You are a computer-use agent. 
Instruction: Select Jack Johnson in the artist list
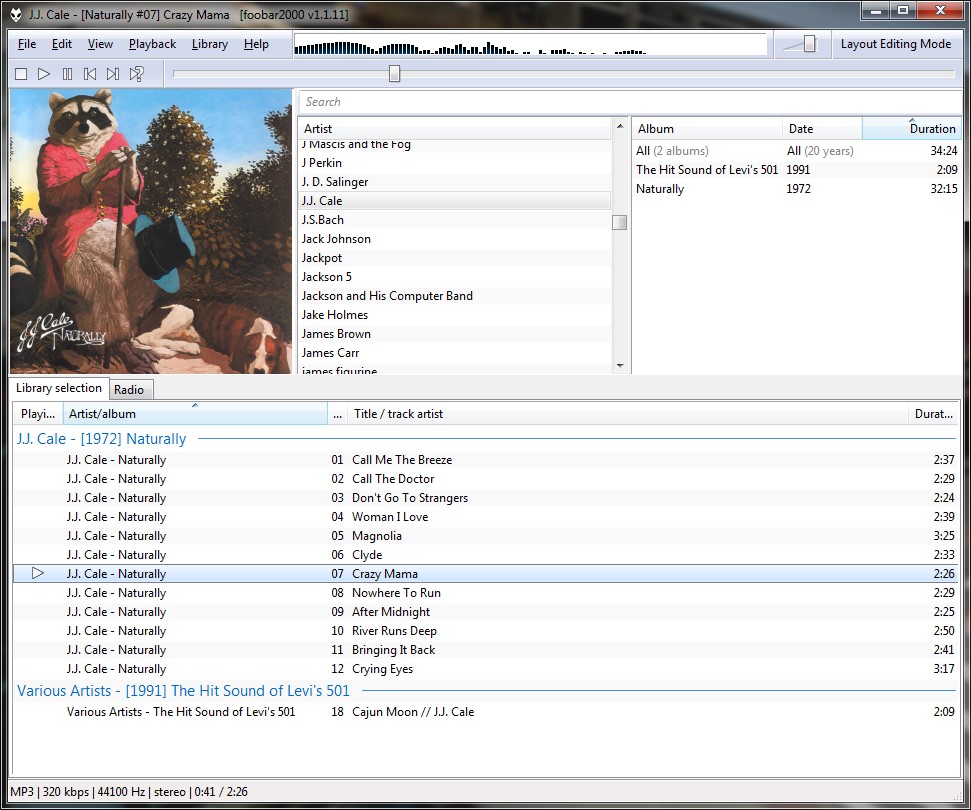(x=336, y=239)
